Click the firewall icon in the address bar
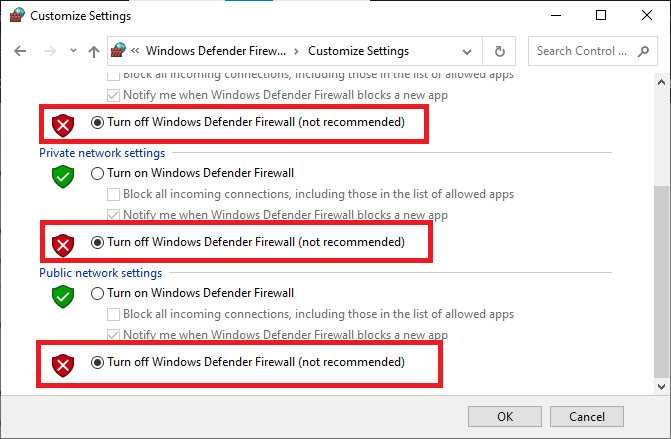The height and width of the screenshot is (439, 671). pyautogui.click(x=120, y=51)
